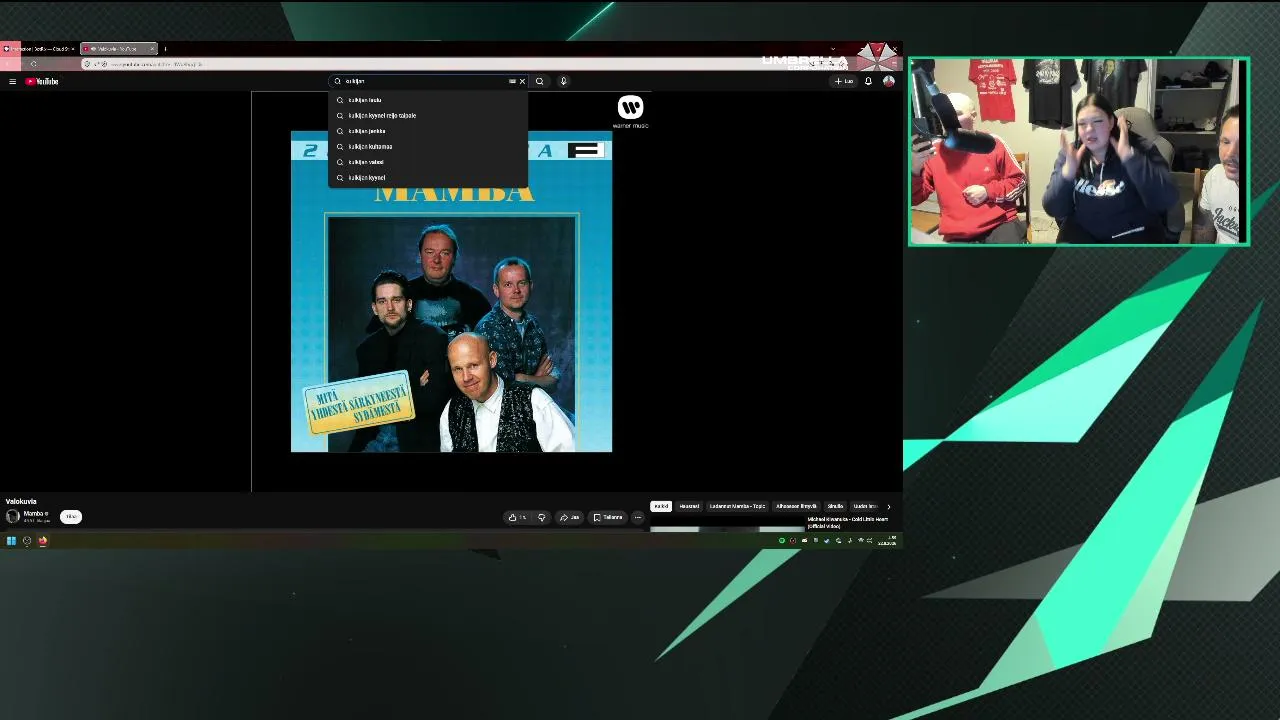Pick the third search suggestion row
Image resolution: width=1280 pixels, height=720 pixels.
428,131
